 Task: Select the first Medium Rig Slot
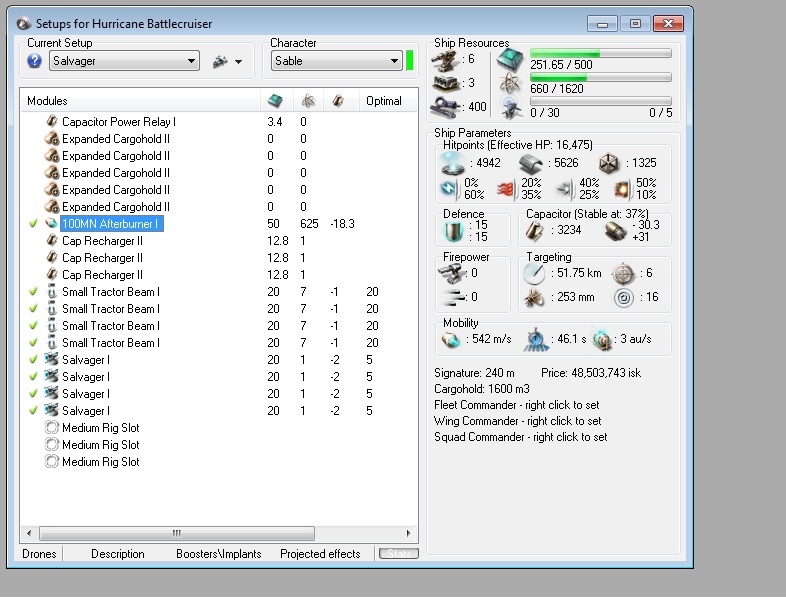pyautogui.click(x=100, y=428)
